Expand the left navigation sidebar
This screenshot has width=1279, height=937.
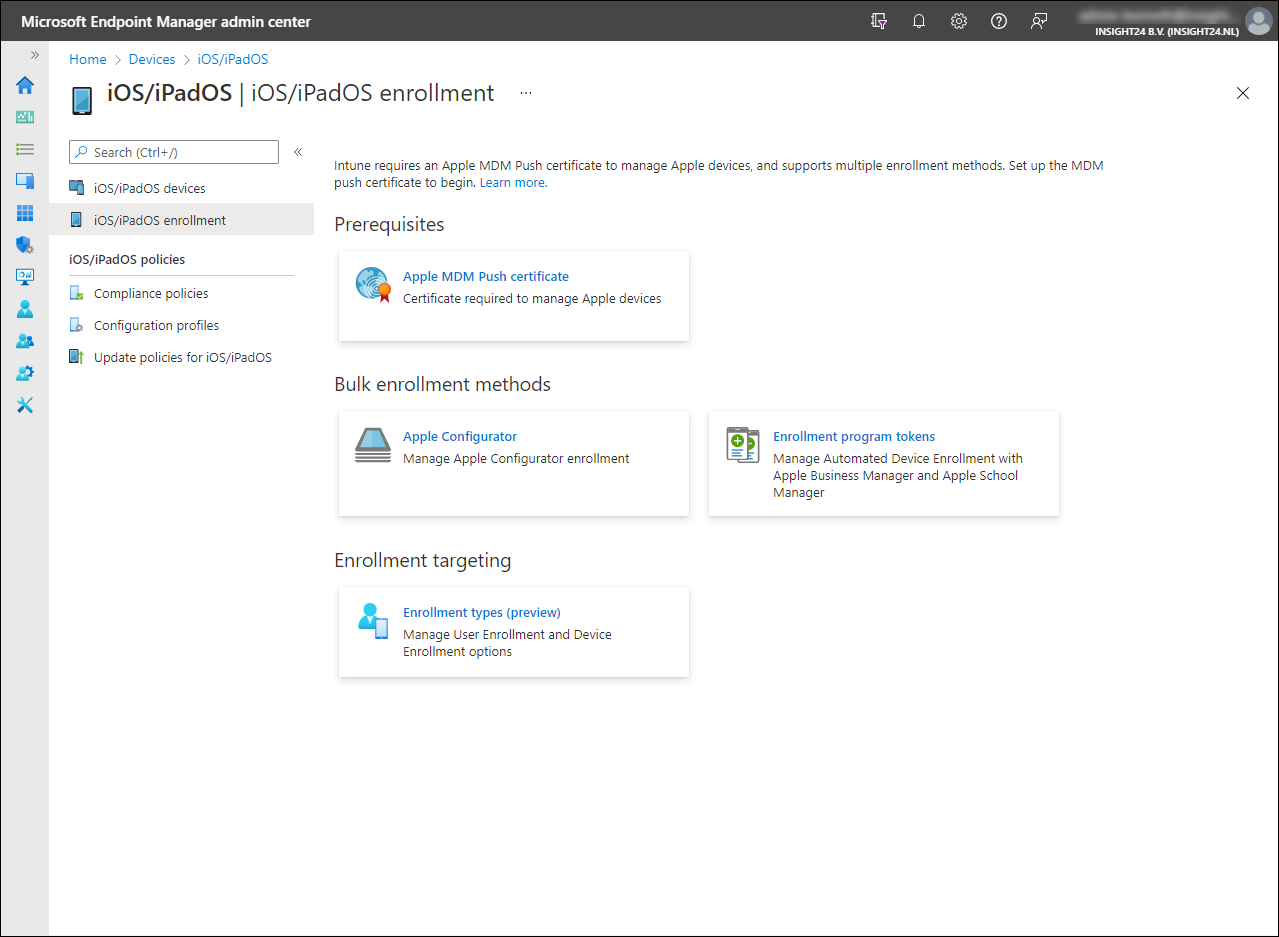coord(35,55)
